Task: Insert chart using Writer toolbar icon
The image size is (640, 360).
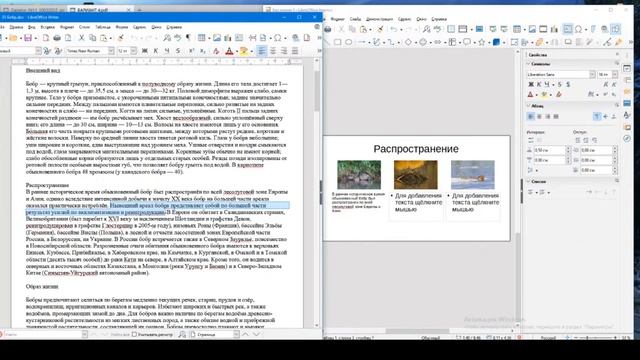Action: pyautogui.click(x=228, y=38)
